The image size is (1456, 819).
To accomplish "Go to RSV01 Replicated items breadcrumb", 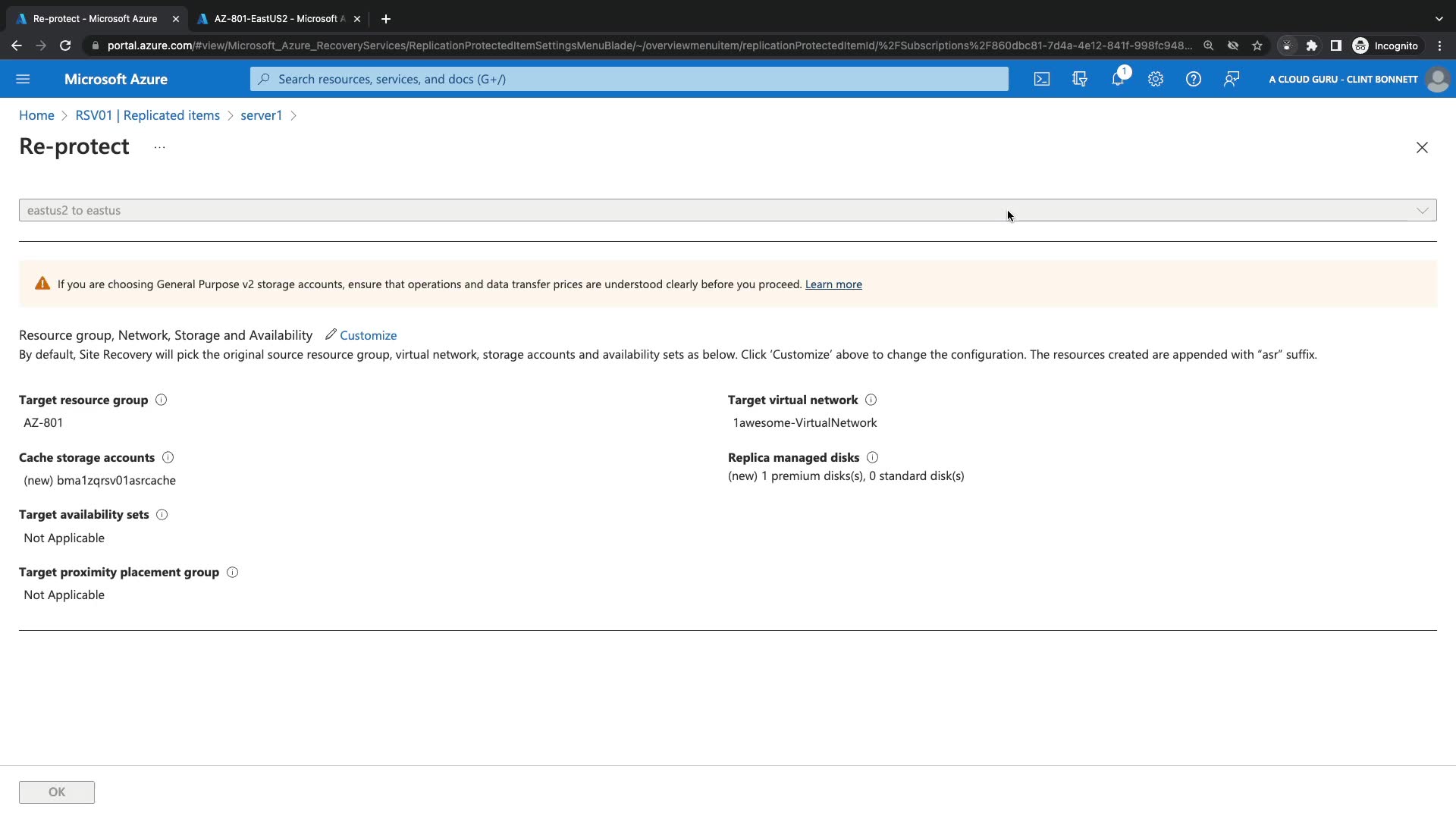I will [x=147, y=115].
